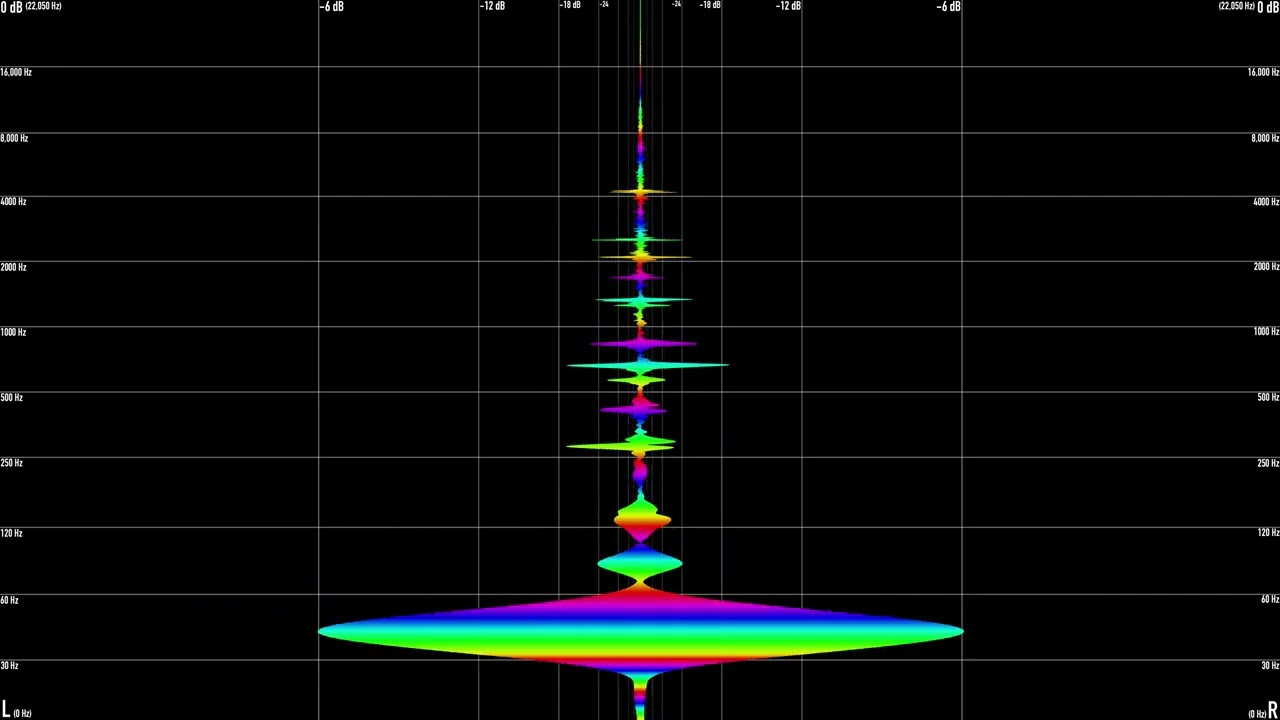
Task: Click the right-side "120 Hz" label
Action: point(1268,533)
